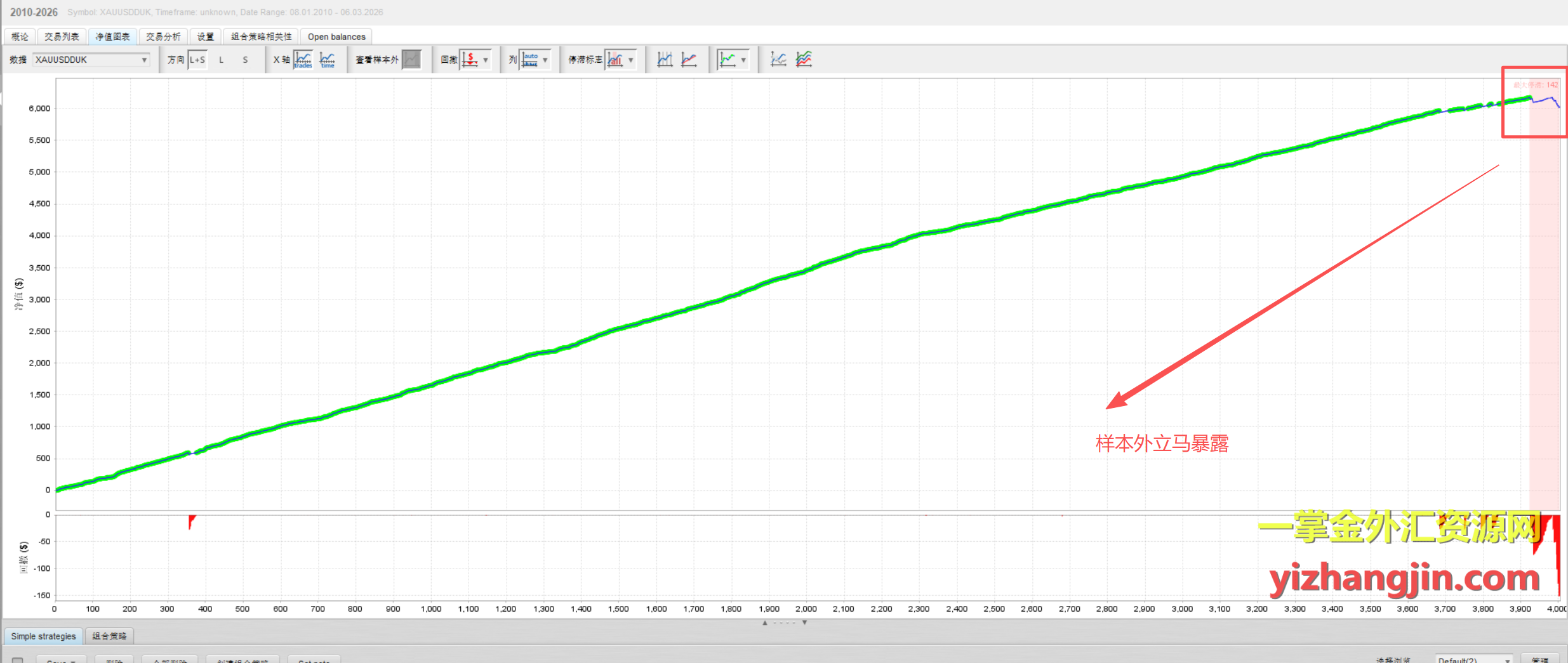Open the 交易分析 tab
The image size is (1568, 663).
[163, 37]
